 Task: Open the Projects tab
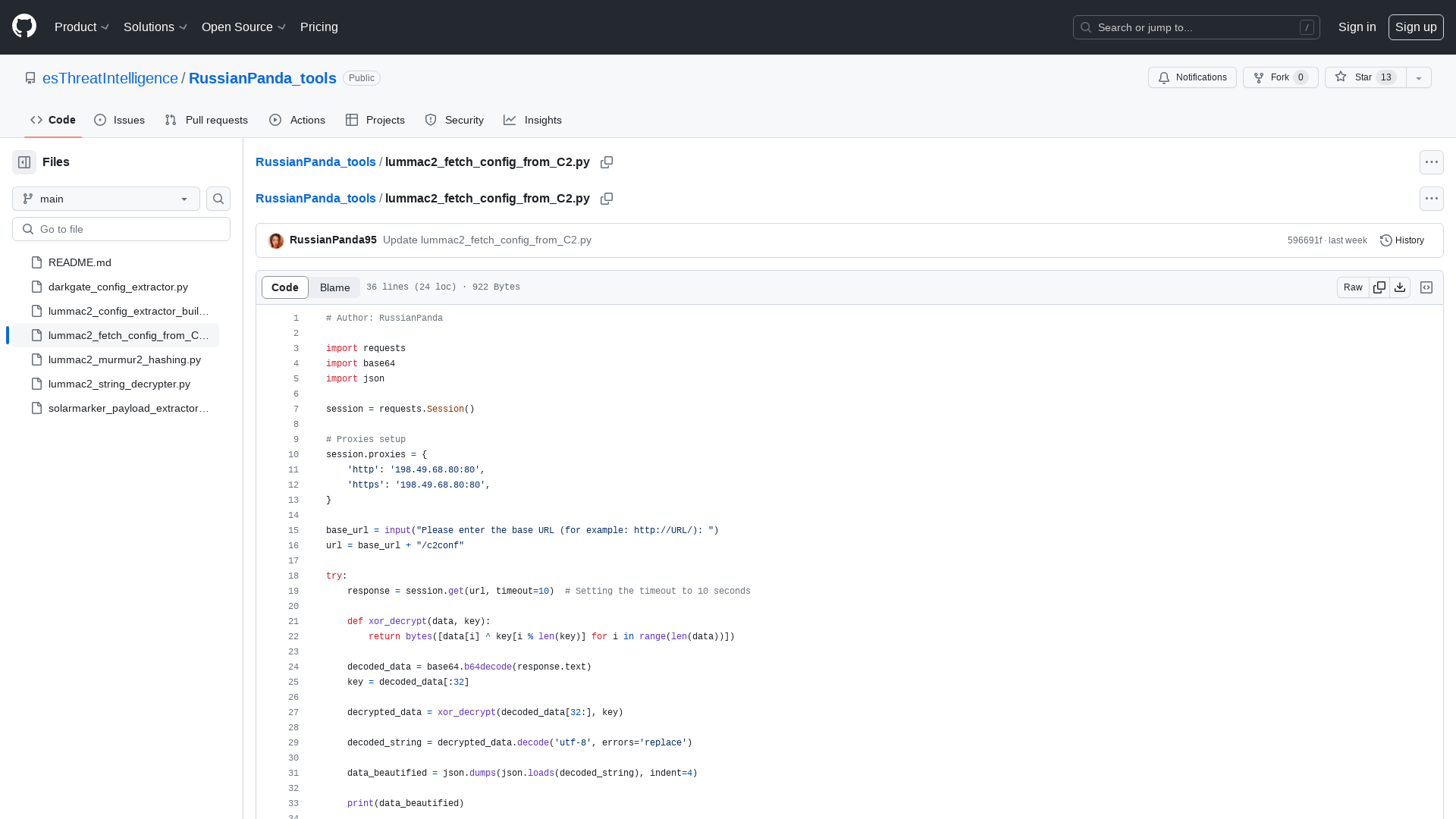click(375, 120)
